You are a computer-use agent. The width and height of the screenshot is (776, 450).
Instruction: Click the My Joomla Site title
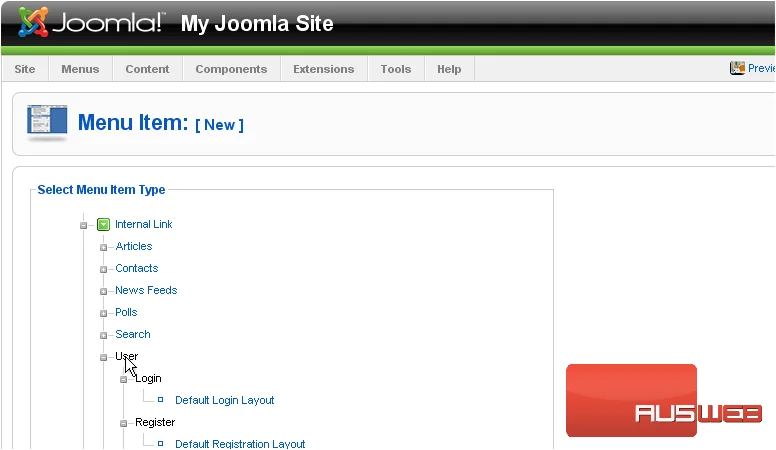click(257, 23)
